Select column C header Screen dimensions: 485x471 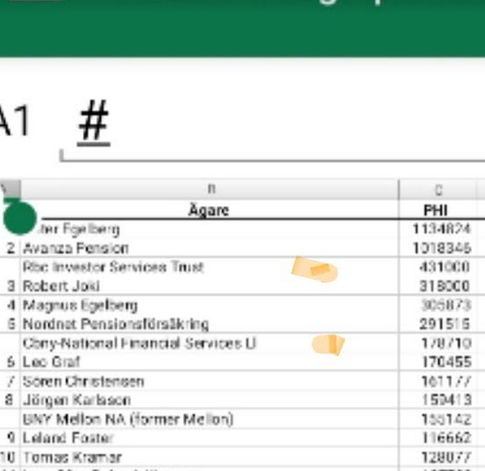(x=438, y=189)
